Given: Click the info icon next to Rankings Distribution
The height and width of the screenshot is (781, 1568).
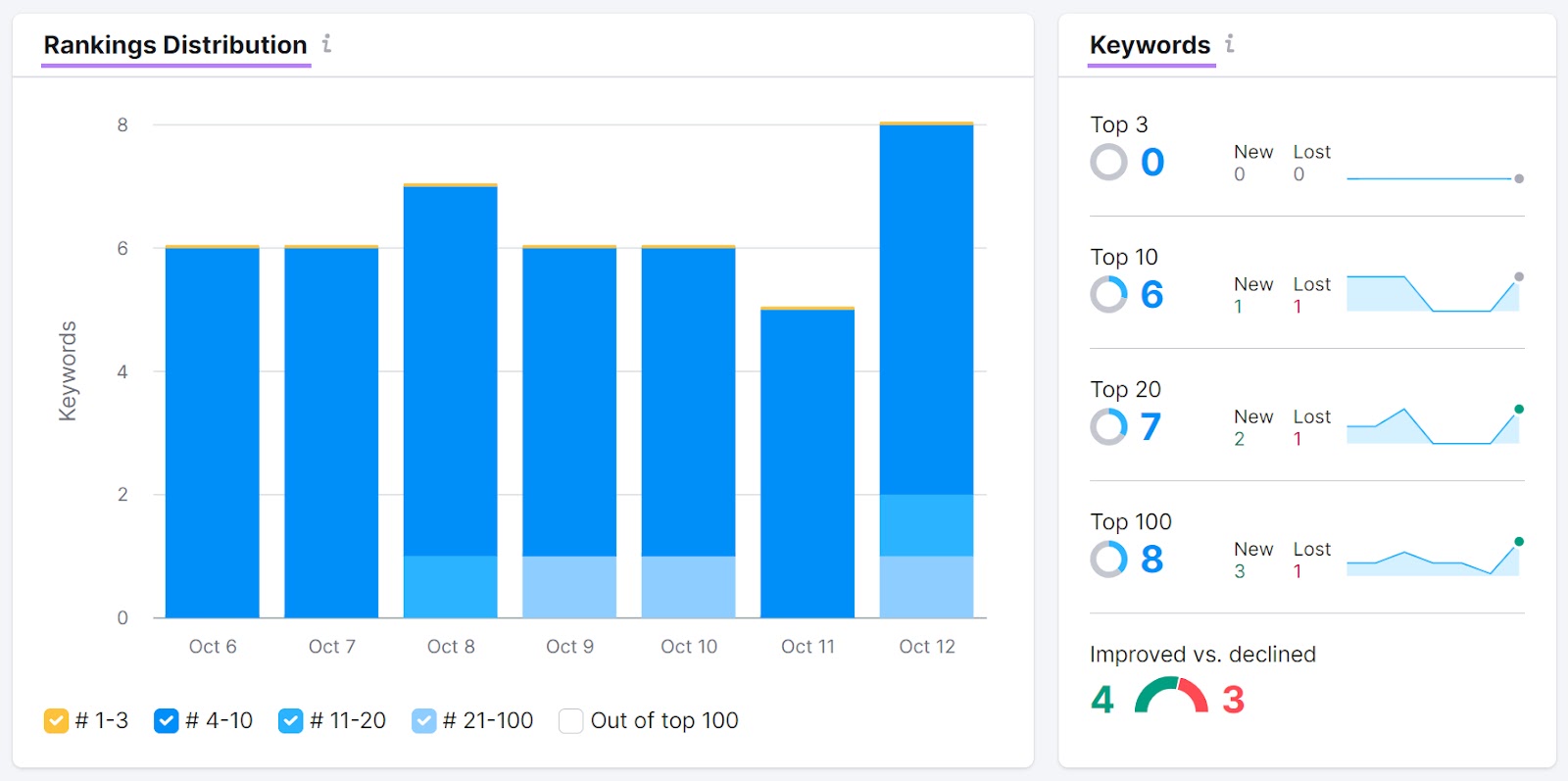Looking at the screenshot, I should tap(326, 43).
